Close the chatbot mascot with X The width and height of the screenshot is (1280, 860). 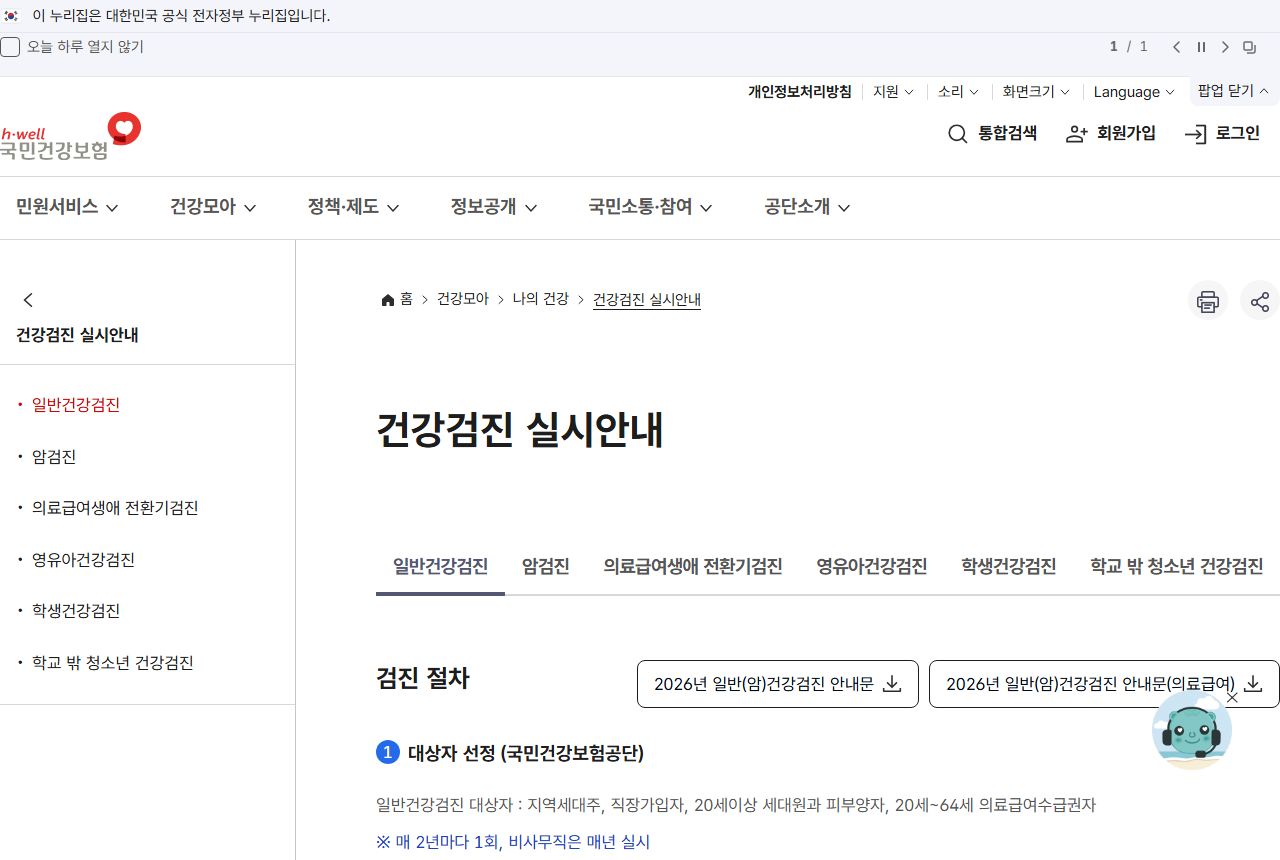tap(1232, 697)
